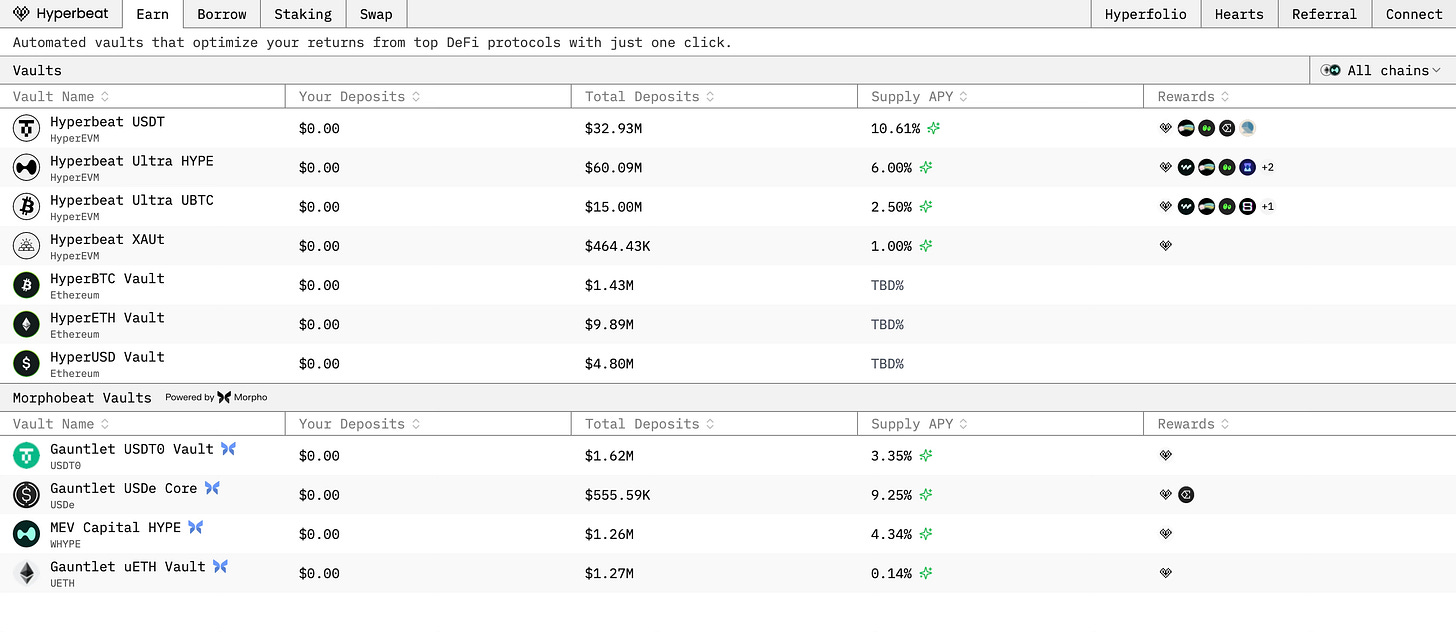Click the Ultra UBTC bitcoin icon
This screenshot has height=632, width=1456.
coord(26,206)
